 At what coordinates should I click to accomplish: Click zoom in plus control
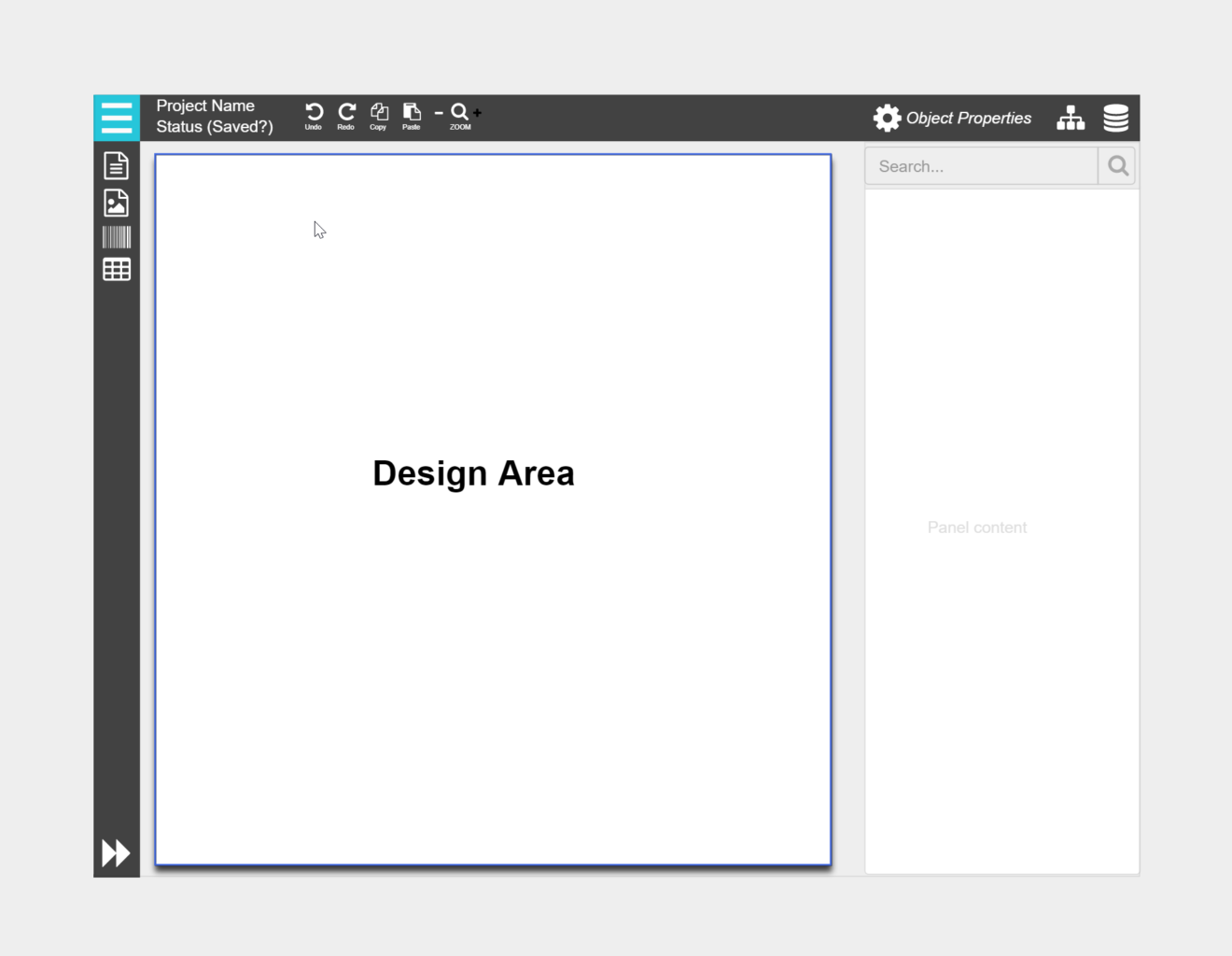click(477, 113)
